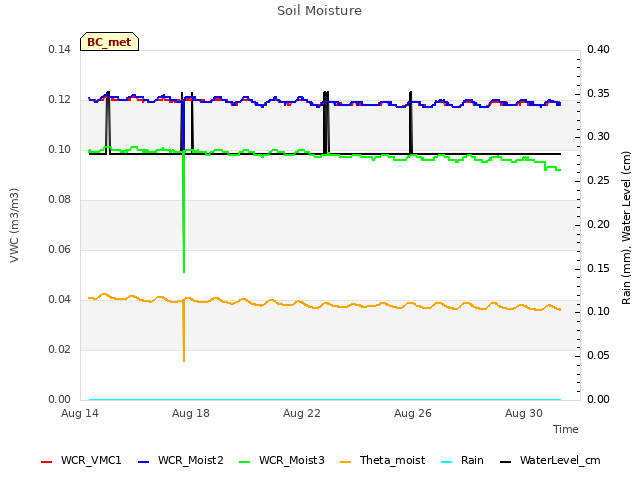Toggle the Rain legend entry

(462, 460)
